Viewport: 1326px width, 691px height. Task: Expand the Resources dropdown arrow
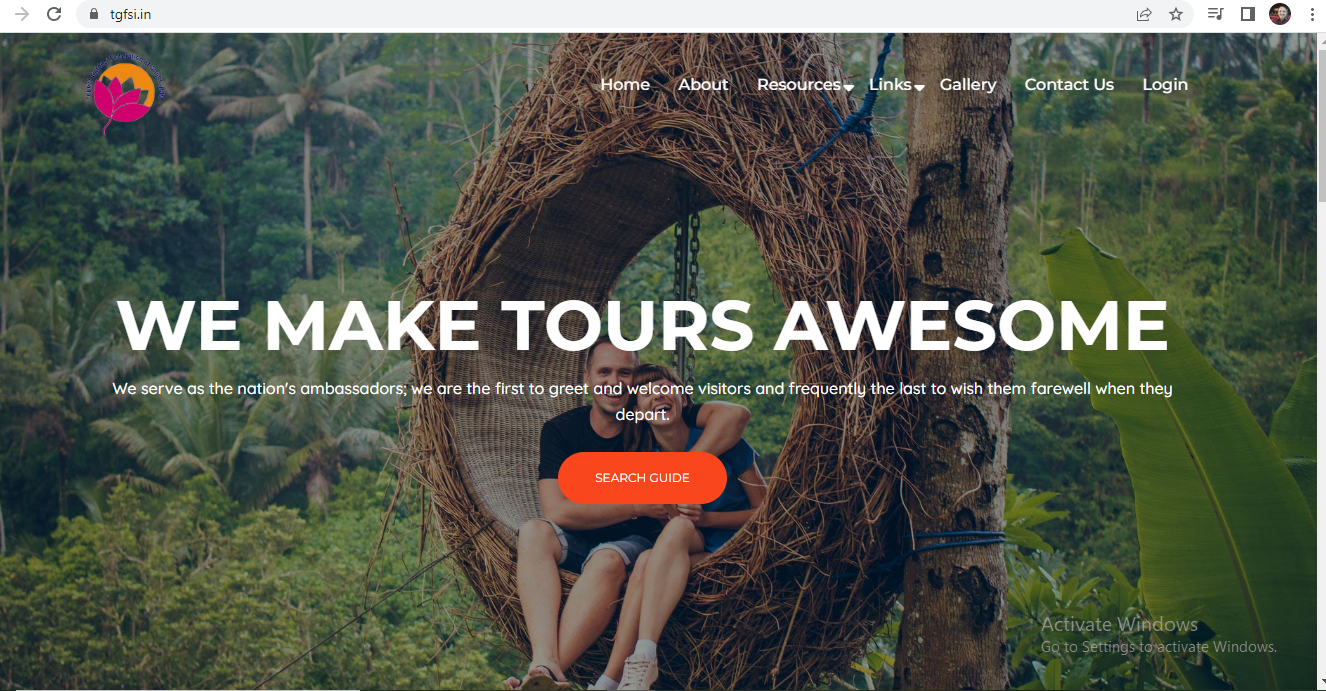848,88
